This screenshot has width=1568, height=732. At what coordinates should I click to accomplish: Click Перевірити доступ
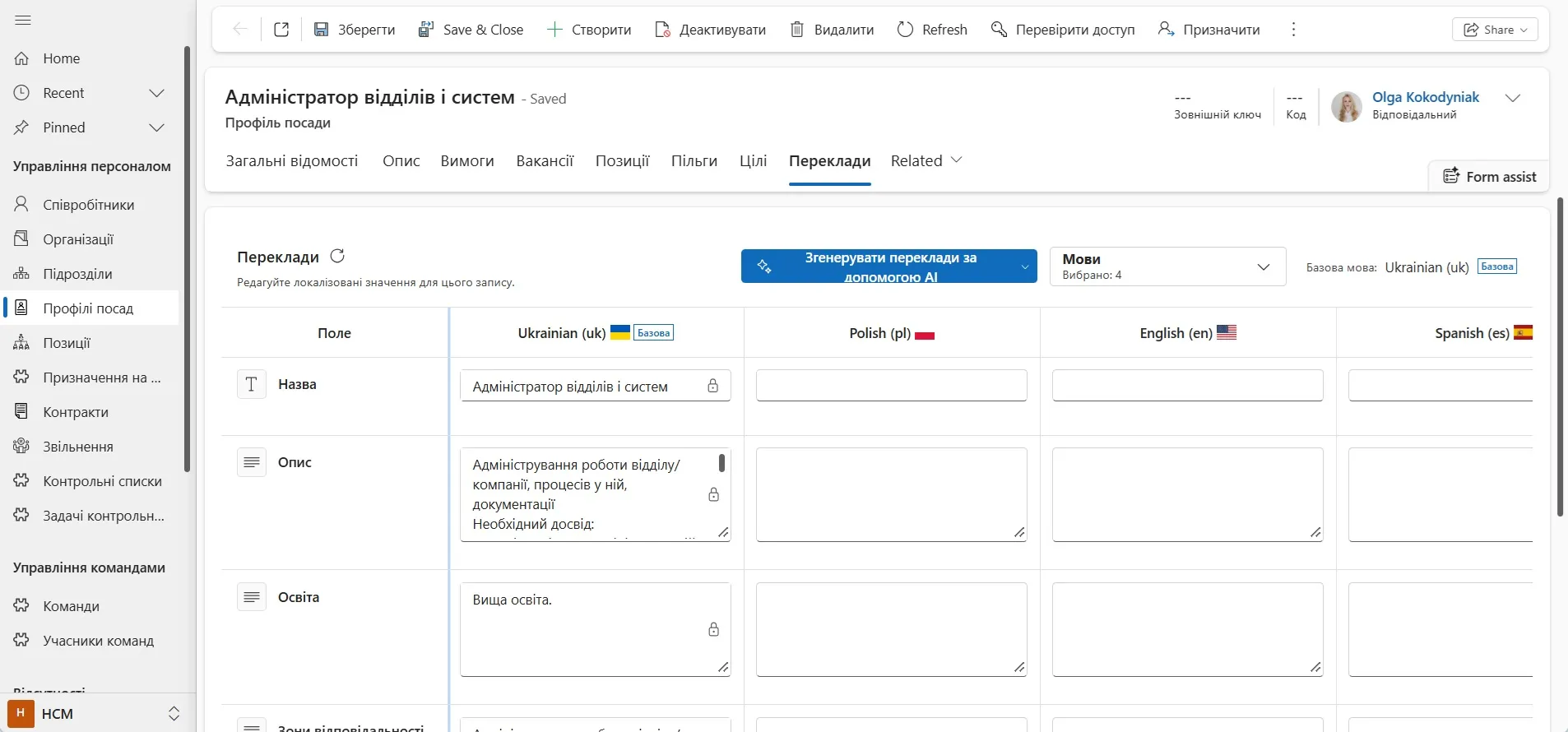click(x=1063, y=30)
